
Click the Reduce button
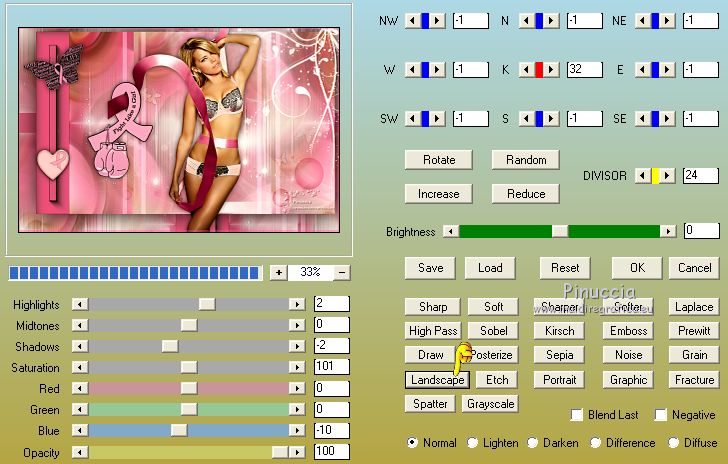[526, 194]
